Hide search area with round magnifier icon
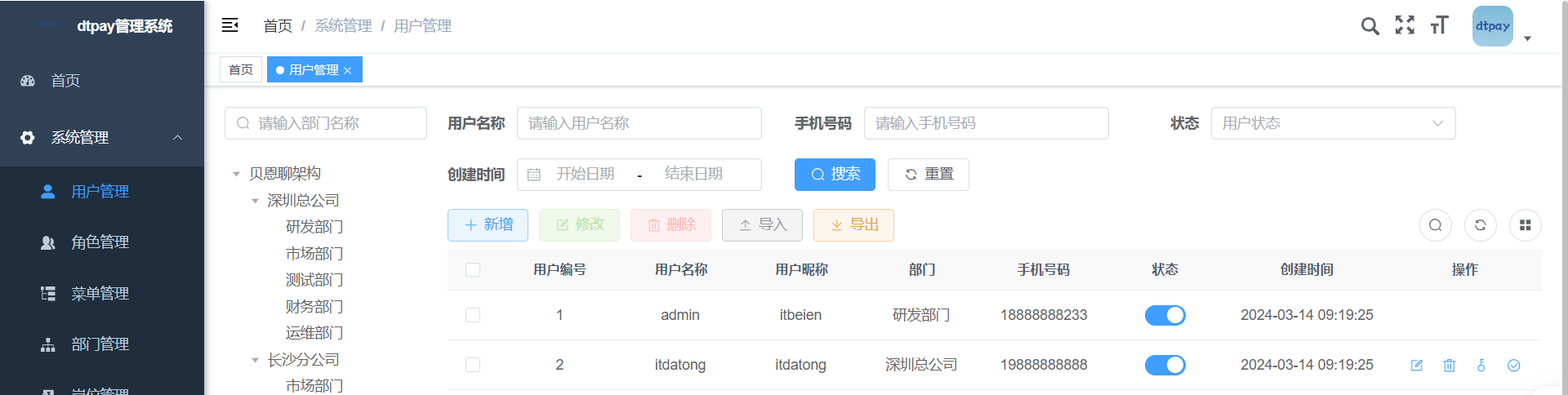The width and height of the screenshot is (1568, 395). click(x=1436, y=225)
